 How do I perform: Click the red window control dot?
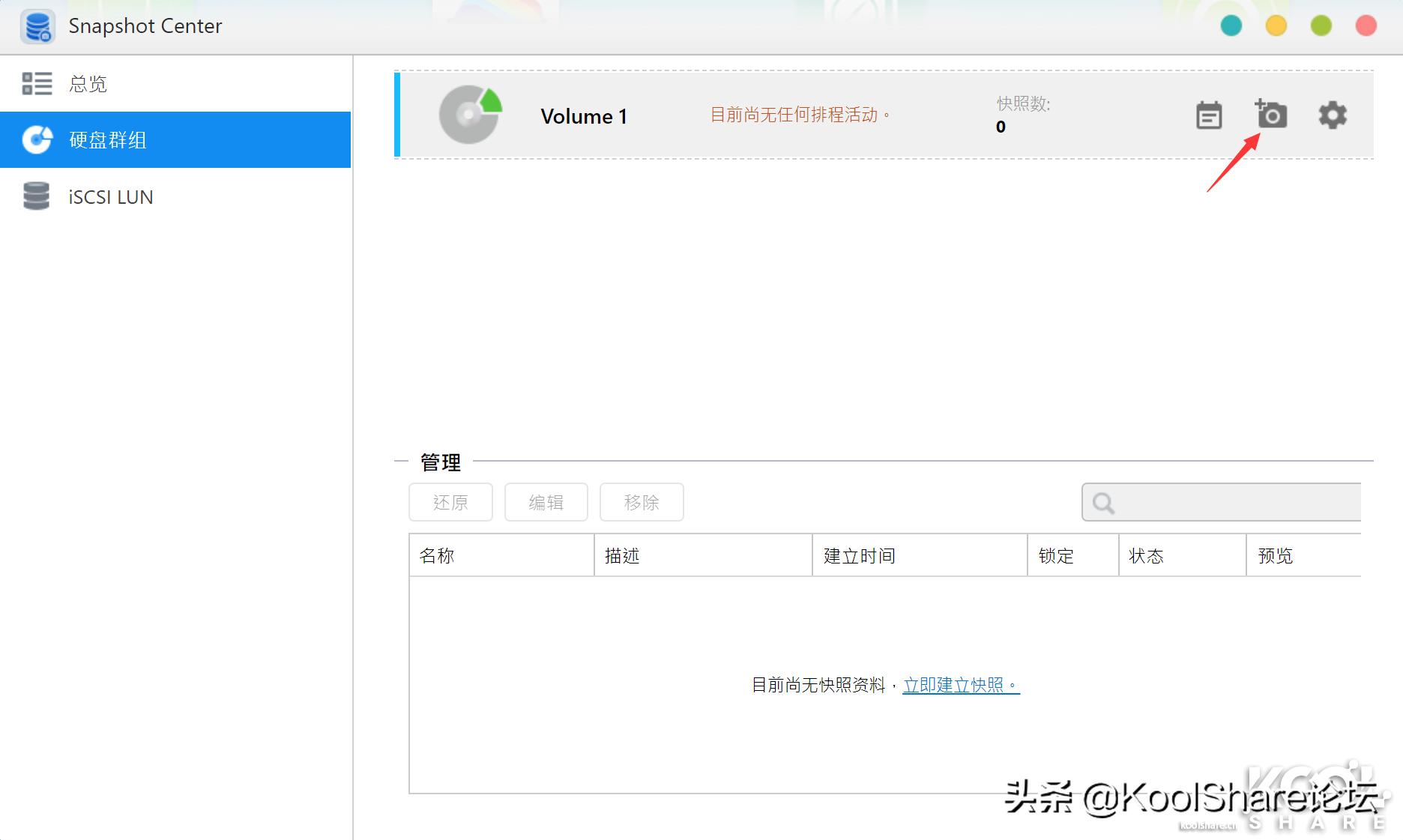[1366, 25]
